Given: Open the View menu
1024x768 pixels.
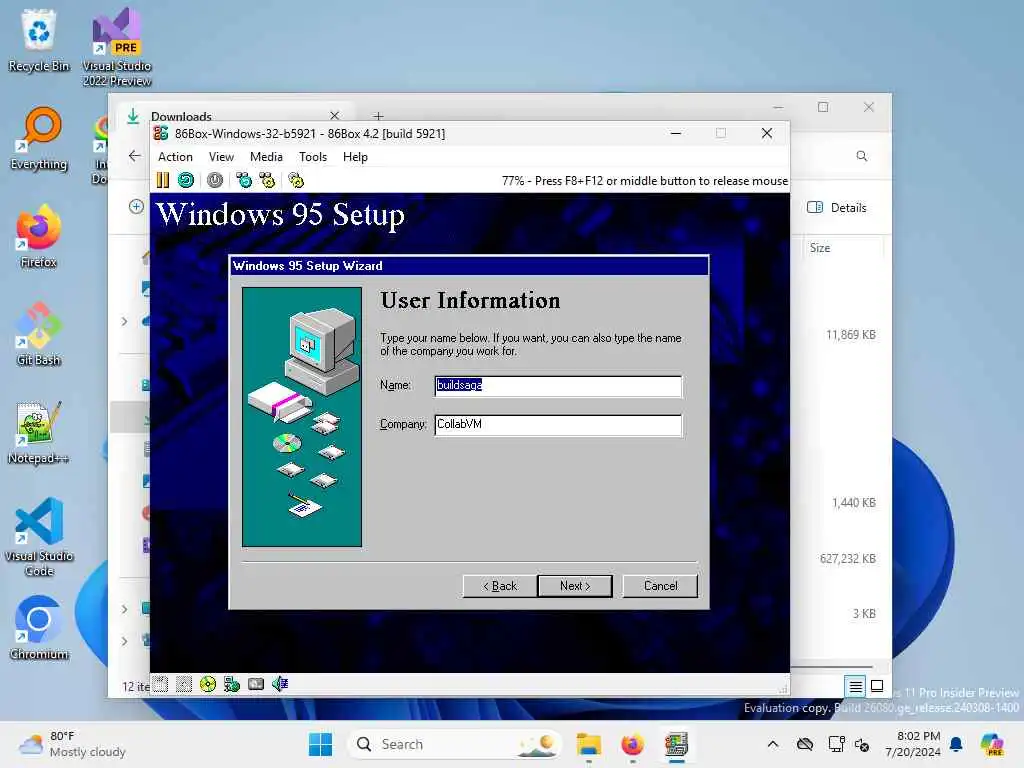Looking at the screenshot, I should tap(221, 157).
